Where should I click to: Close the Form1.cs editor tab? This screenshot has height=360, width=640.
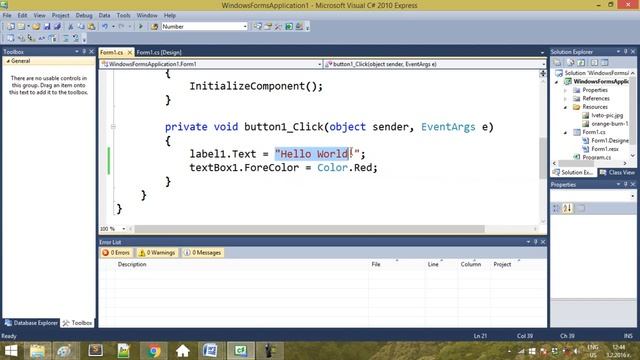[x=130, y=52]
